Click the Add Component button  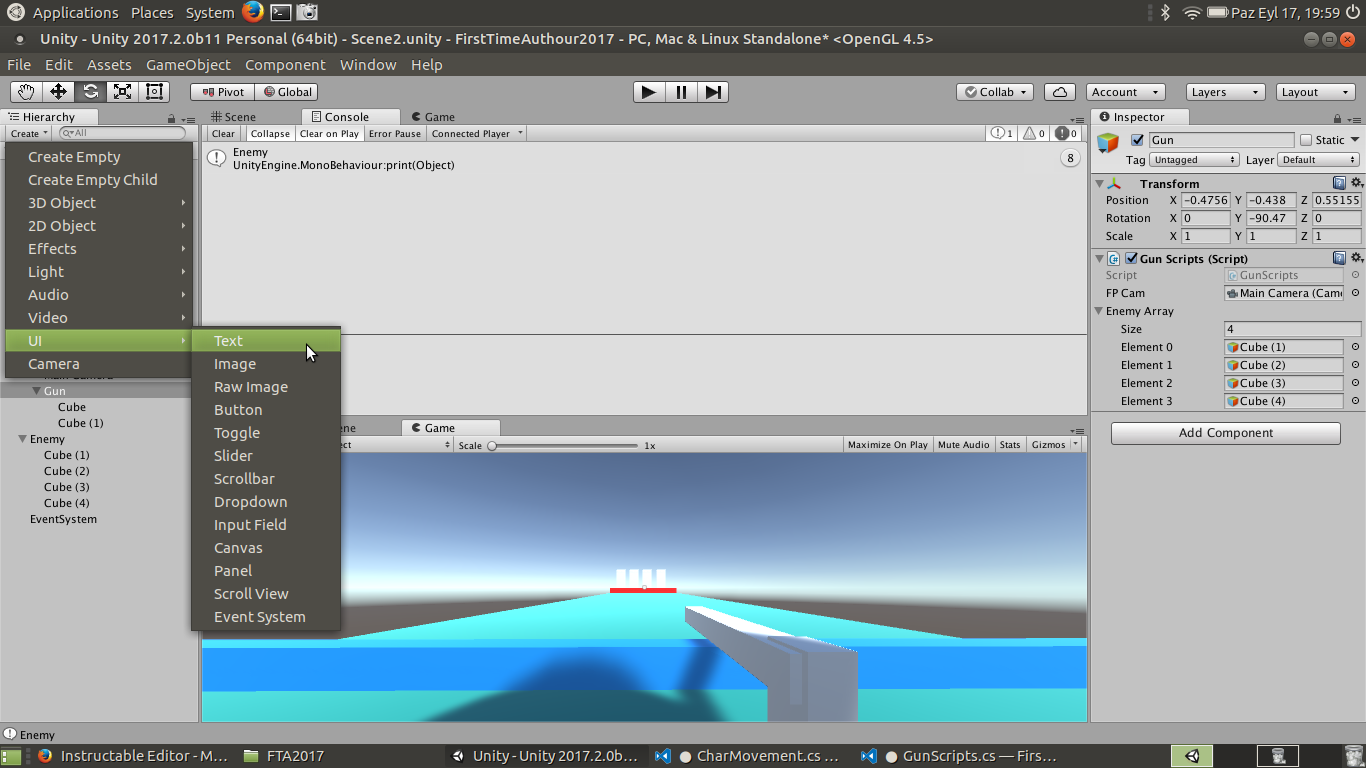(x=1225, y=433)
